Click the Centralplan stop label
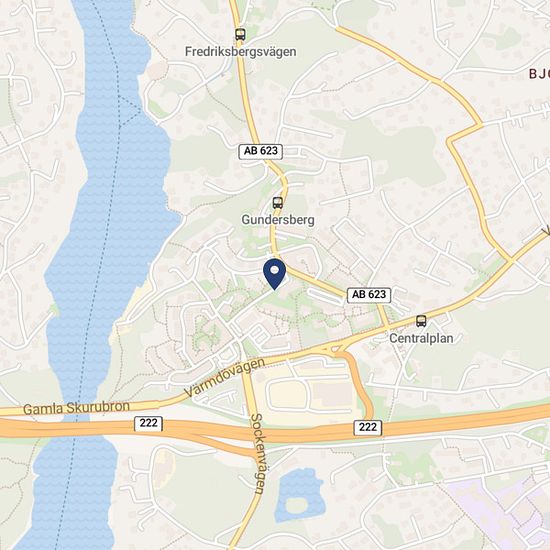The height and width of the screenshot is (550, 550). coord(421,338)
